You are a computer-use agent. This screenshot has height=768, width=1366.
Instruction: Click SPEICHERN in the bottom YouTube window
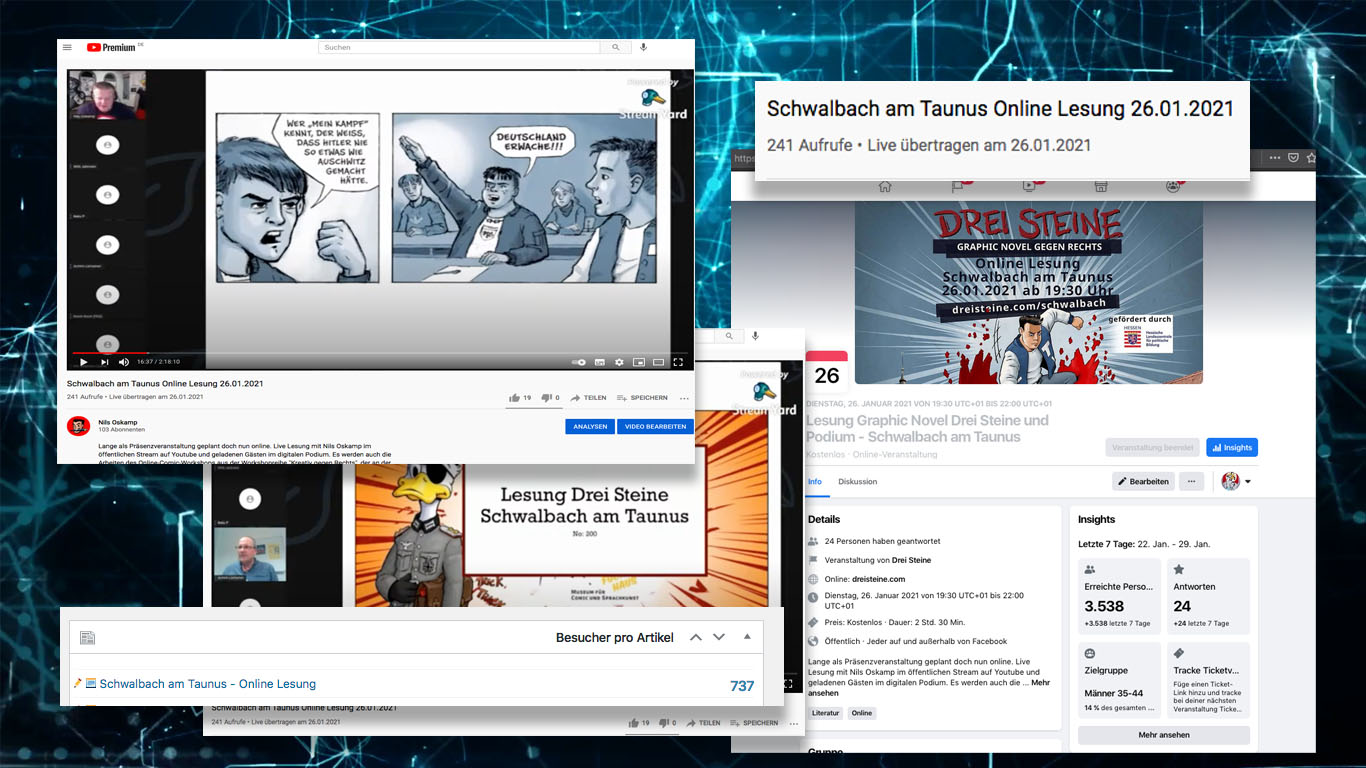click(x=754, y=723)
